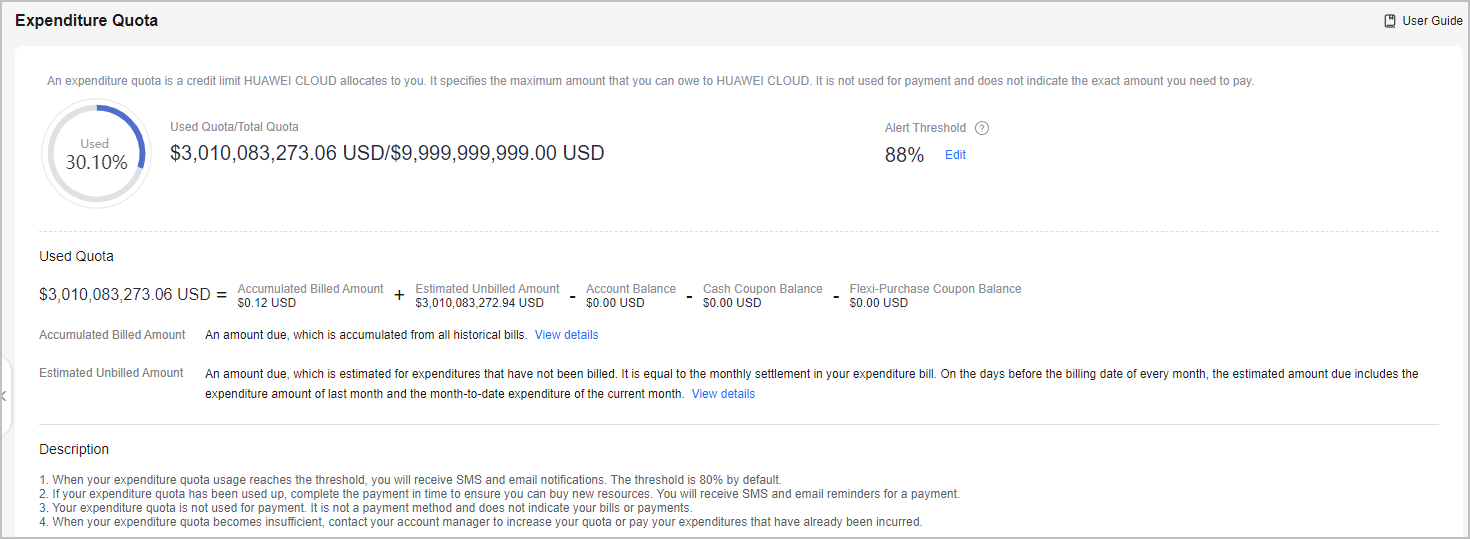View details of Estimated Unbilled Amount
Screen dimensions: 1470x539
(723, 394)
